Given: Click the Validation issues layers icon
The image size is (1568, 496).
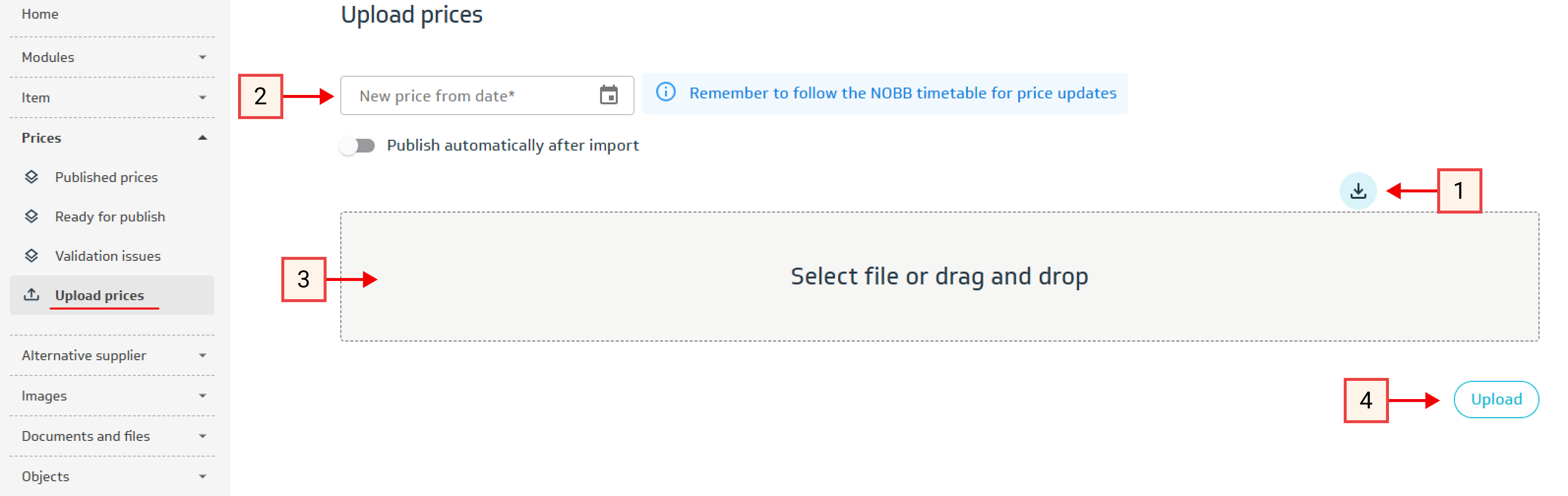Looking at the screenshot, I should [31, 256].
